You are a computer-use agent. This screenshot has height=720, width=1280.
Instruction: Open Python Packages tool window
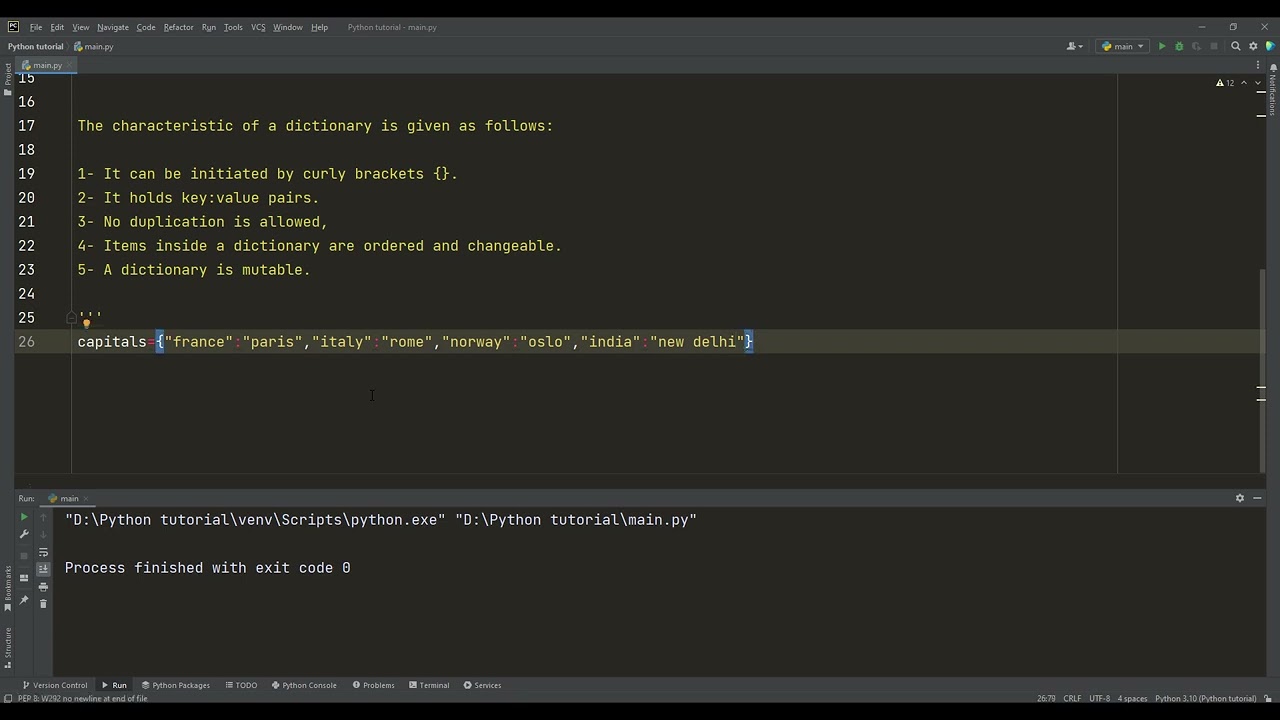pyautogui.click(x=175, y=685)
